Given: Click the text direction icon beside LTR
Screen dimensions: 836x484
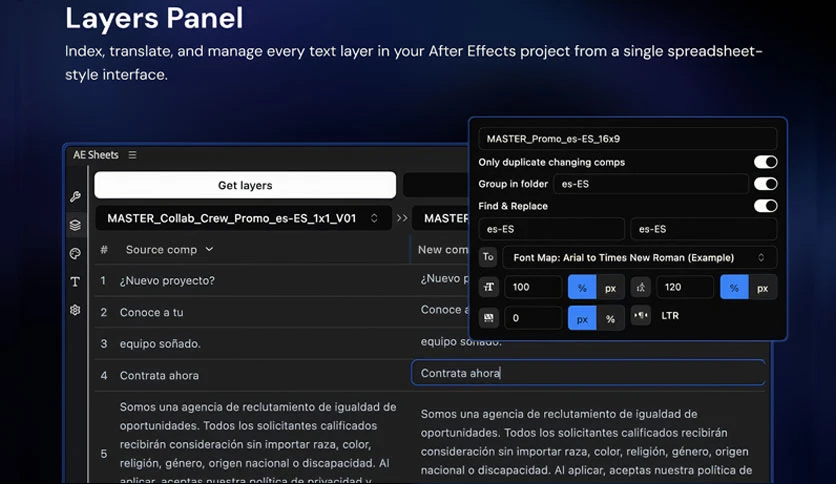Looking at the screenshot, I should [x=641, y=316].
